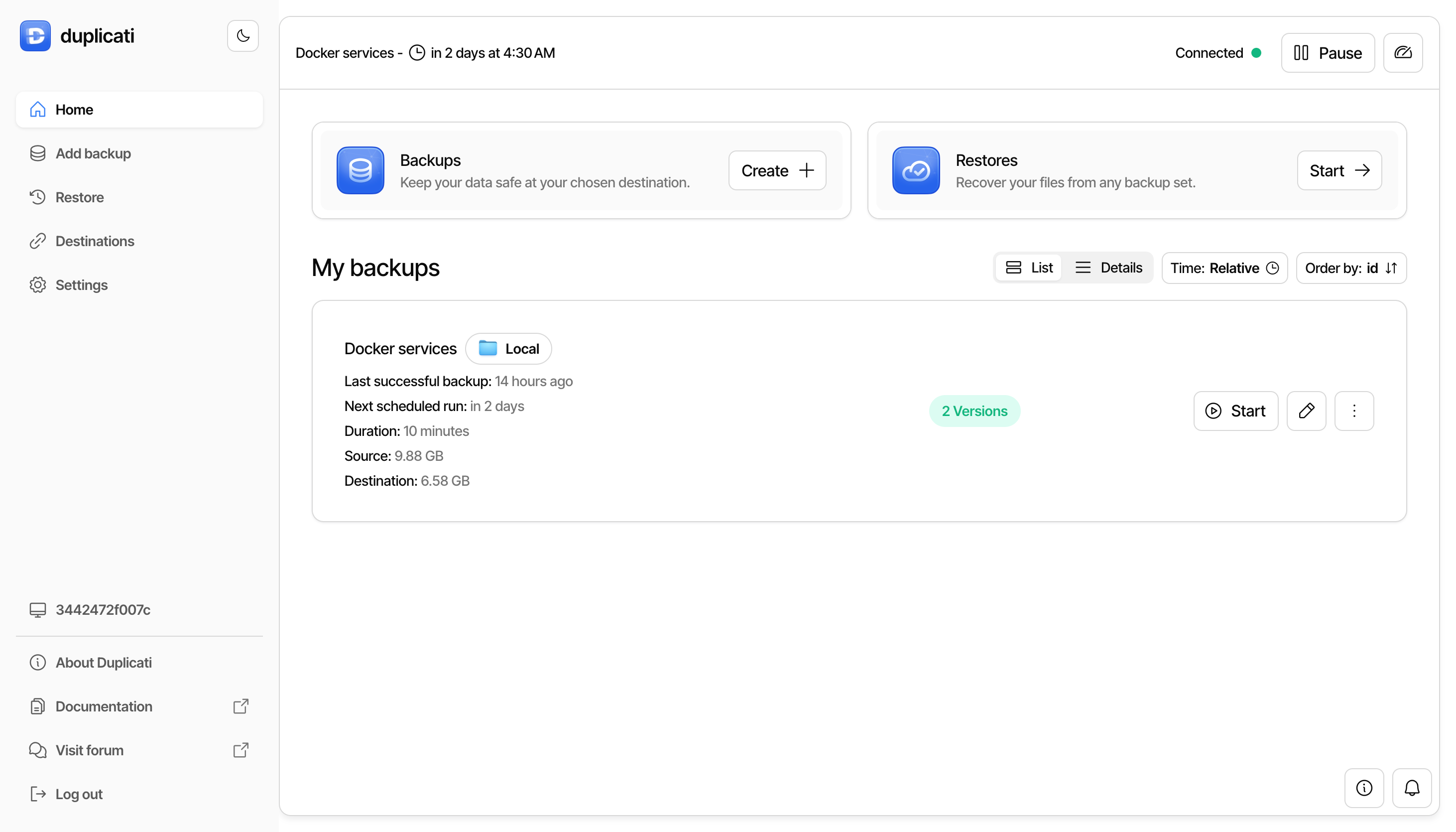Switch to Details view

(x=1108, y=268)
